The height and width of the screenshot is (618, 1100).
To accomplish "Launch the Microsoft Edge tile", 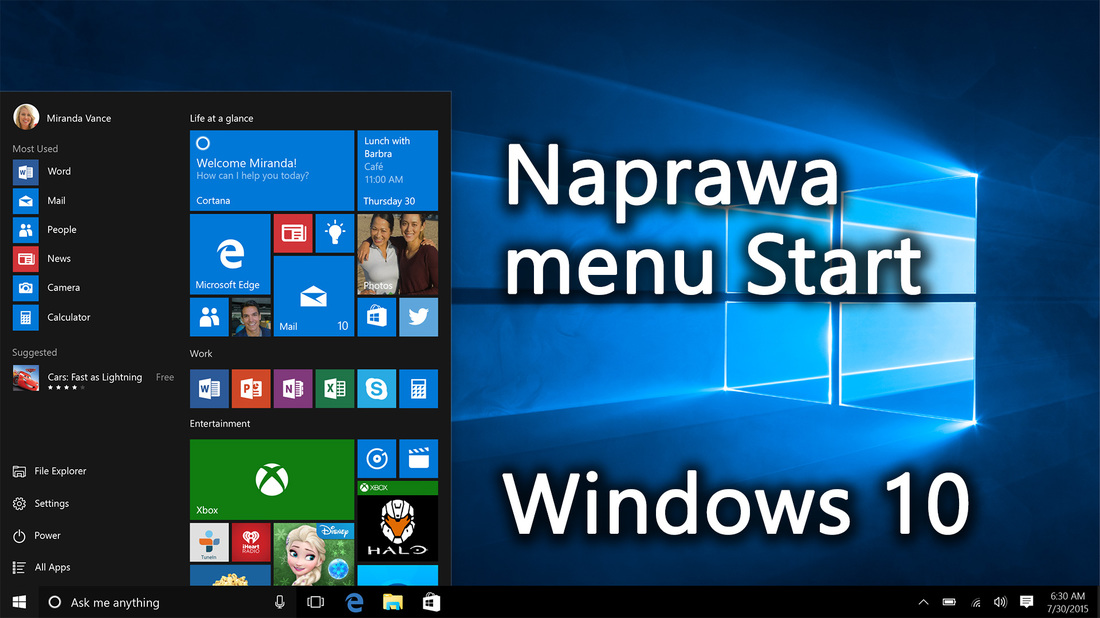I will [x=230, y=254].
